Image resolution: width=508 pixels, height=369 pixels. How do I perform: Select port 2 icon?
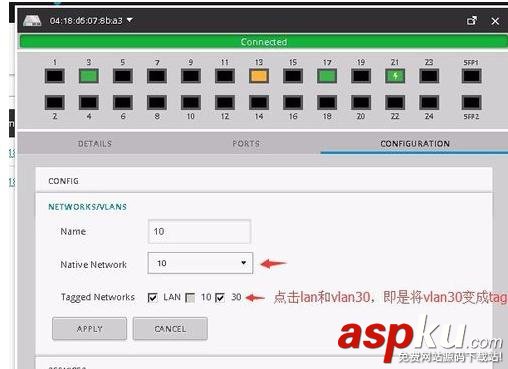click(x=55, y=103)
